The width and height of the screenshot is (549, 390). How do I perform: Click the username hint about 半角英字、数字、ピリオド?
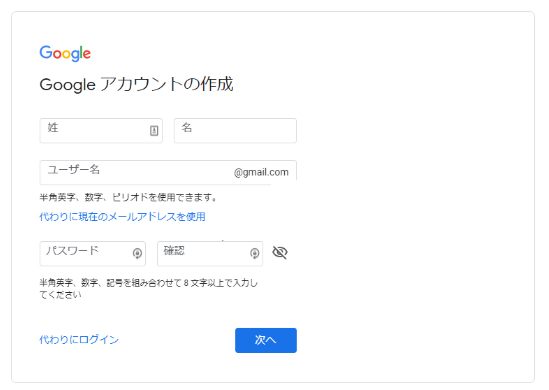coord(128,197)
